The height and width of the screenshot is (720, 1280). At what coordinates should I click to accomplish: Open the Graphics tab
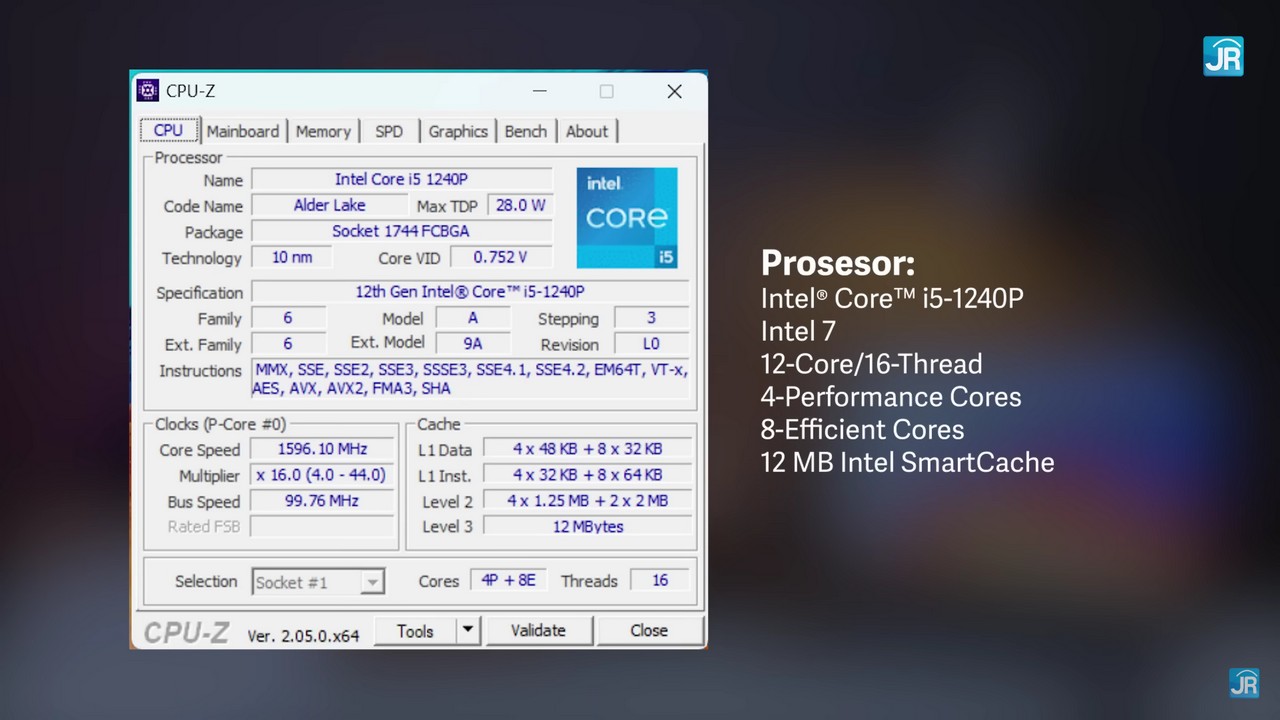click(458, 131)
